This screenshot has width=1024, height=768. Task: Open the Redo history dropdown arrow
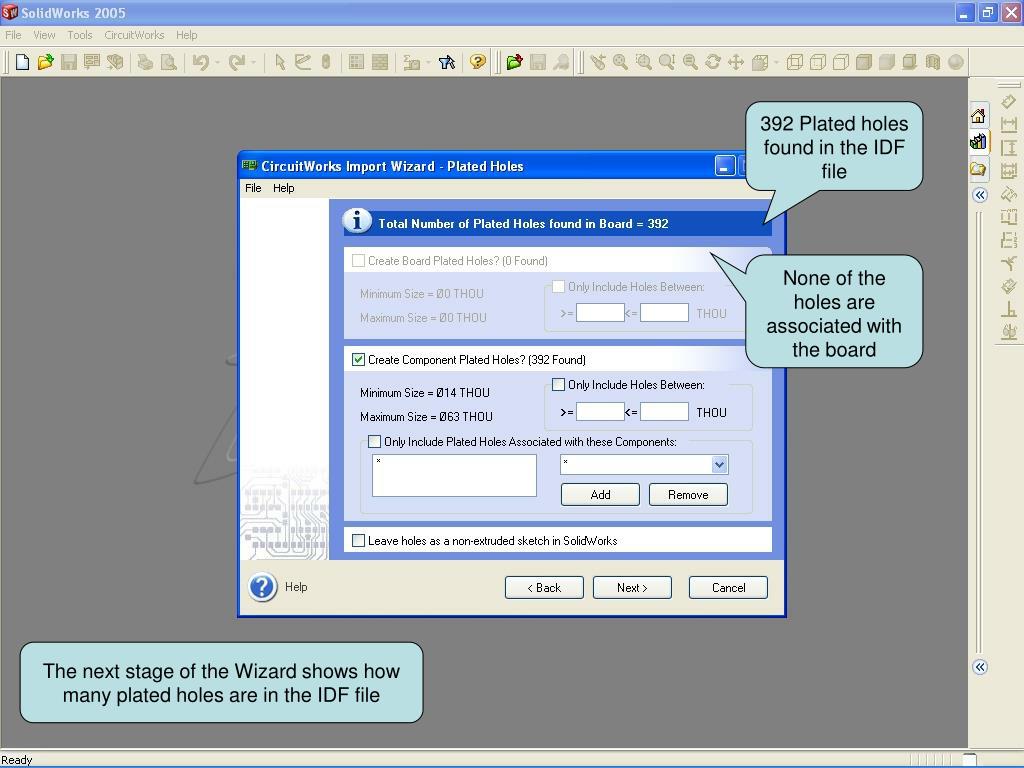253,62
